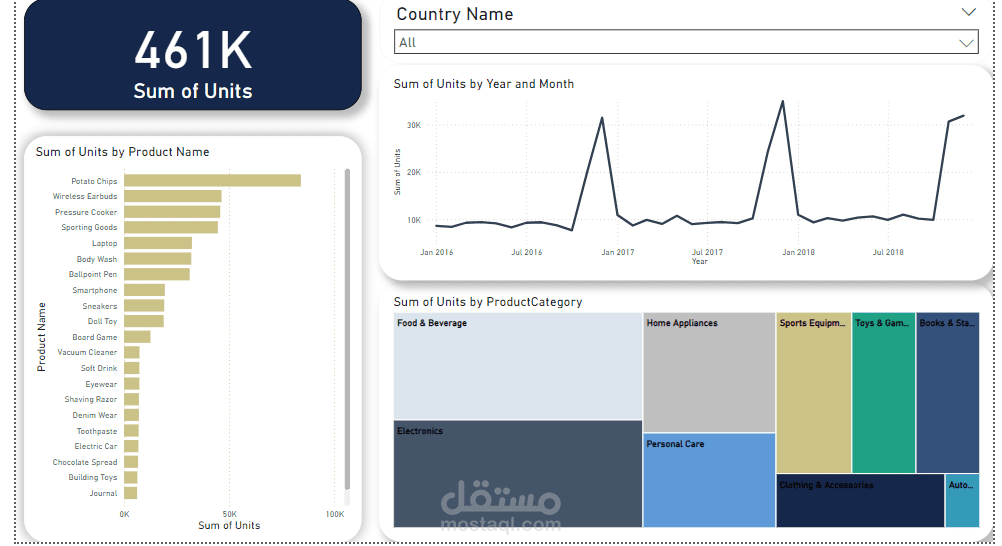Image resolution: width=1002 pixels, height=546 pixels.
Task: Click the 'Jul 2018' axis label
Action: 888,253
